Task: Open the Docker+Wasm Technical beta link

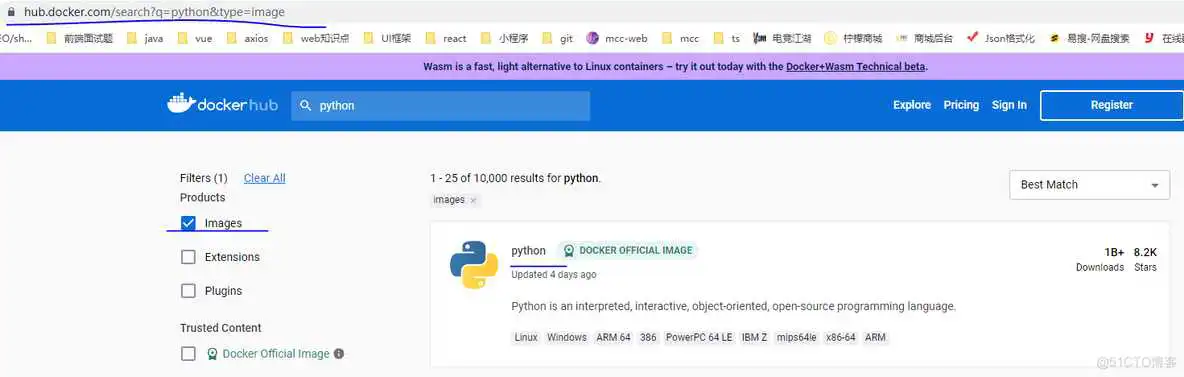Action: point(855,66)
